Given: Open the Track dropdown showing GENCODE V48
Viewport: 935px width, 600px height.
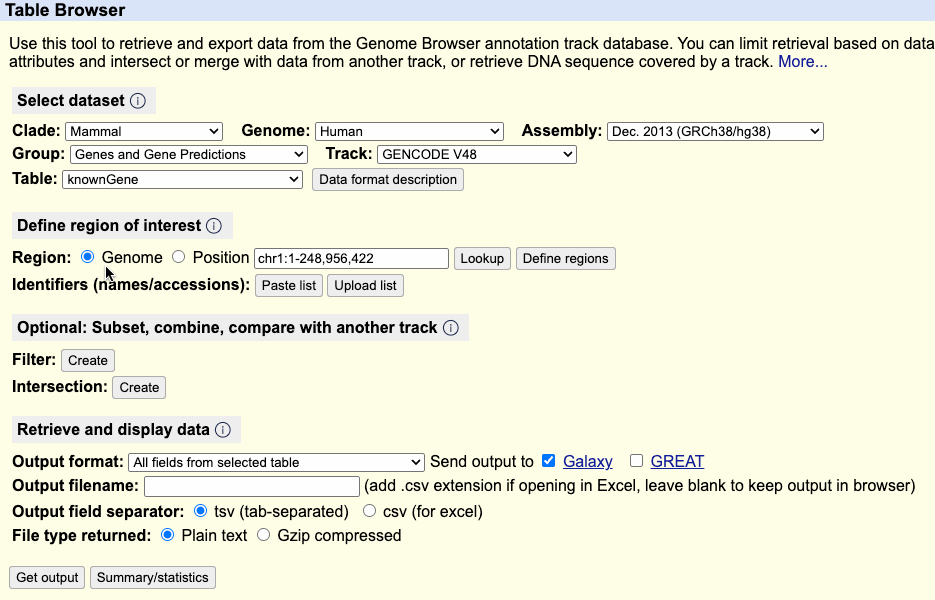Looking at the screenshot, I should pyautogui.click(x=476, y=154).
